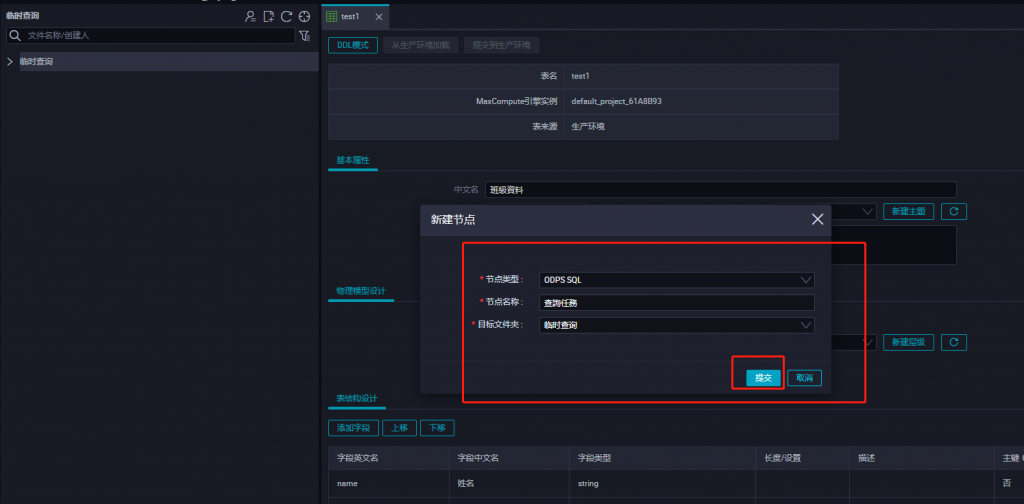
Task: Click refresh icon next to 新建主题
Action: click(953, 212)
